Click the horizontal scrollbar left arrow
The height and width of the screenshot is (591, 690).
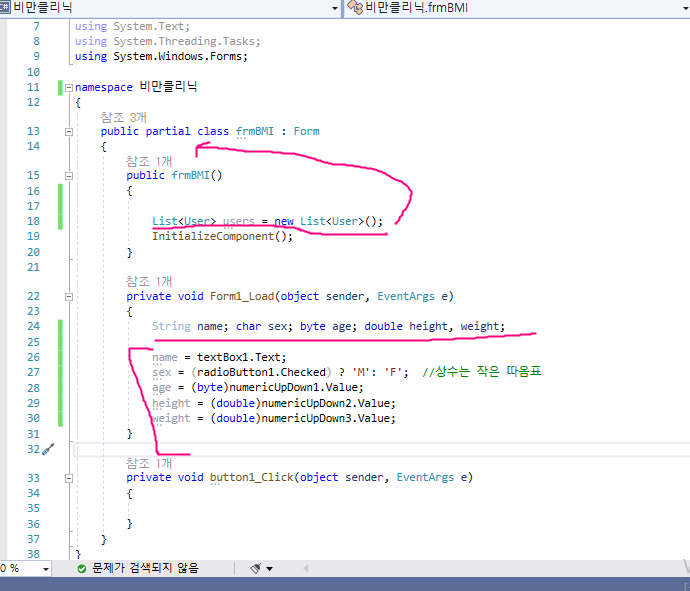point(305,569)
